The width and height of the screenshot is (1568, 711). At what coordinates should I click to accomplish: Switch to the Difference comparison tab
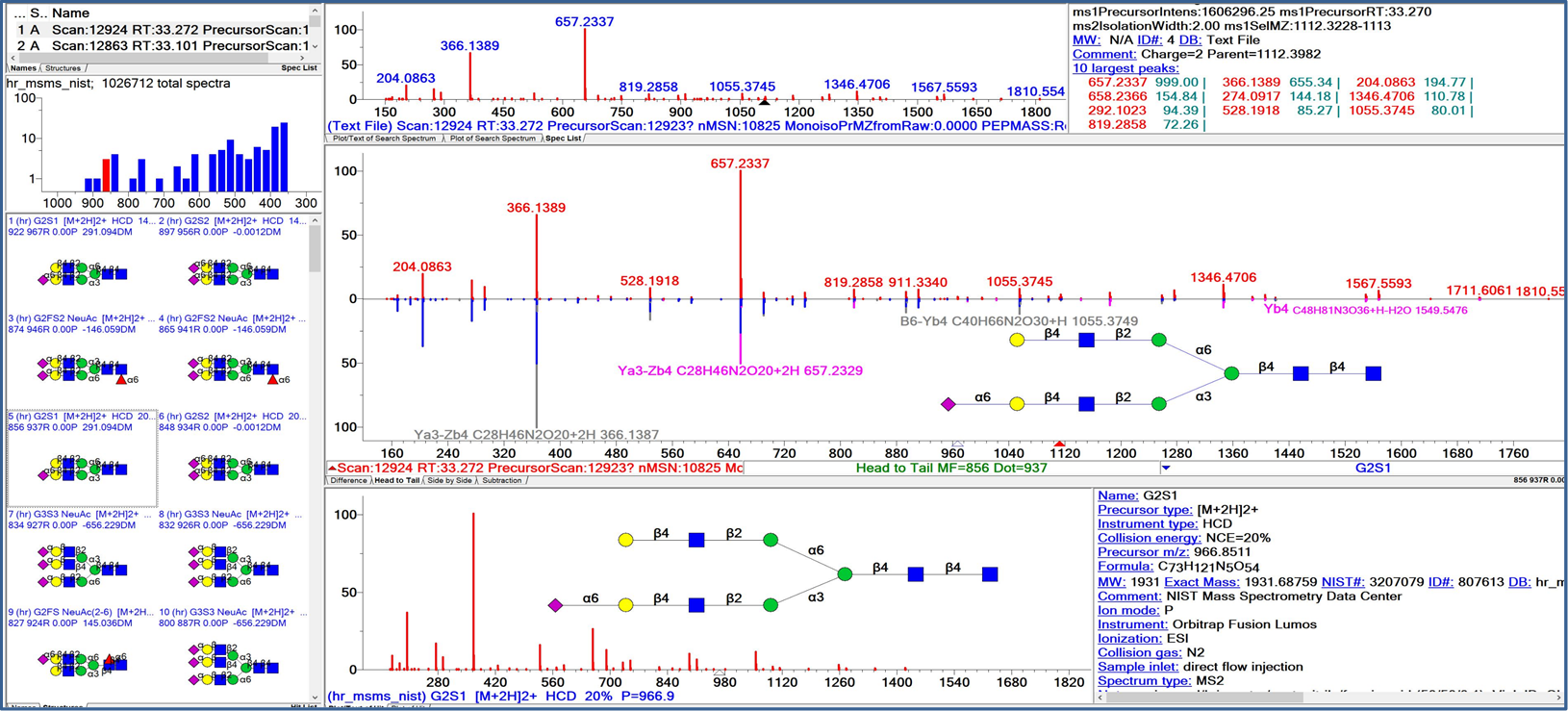coord(348,480)
